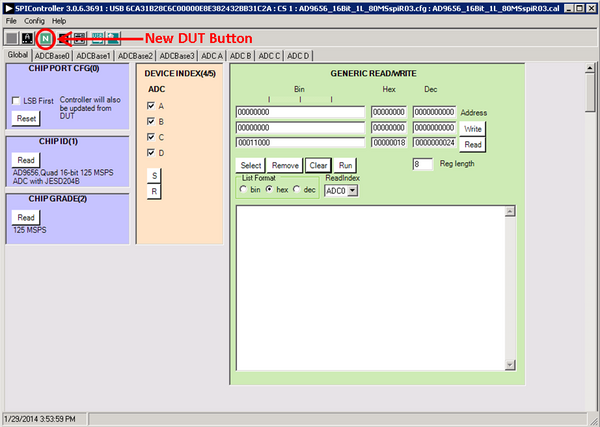
Task: Switch to the ADCBase1 tab
Action: click(94, 56)
